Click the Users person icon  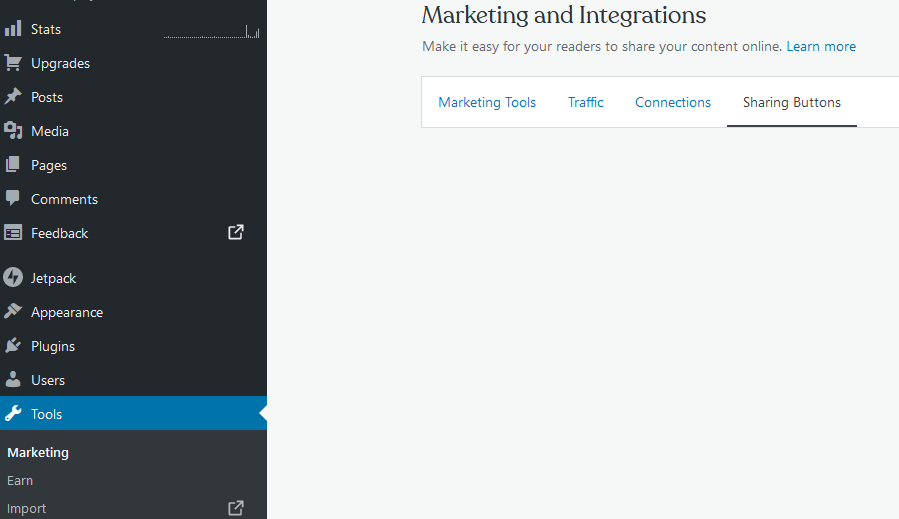(x=13, y=380)
